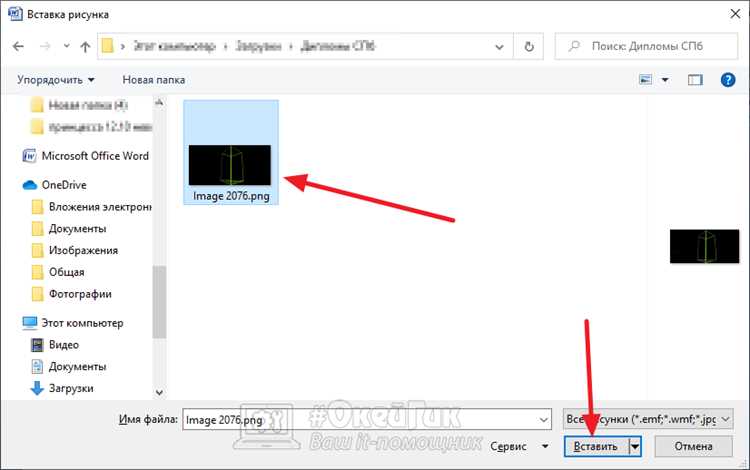The image size is (750, 470).
Task: Open the Изображения folder
Action: click(83, 251)
